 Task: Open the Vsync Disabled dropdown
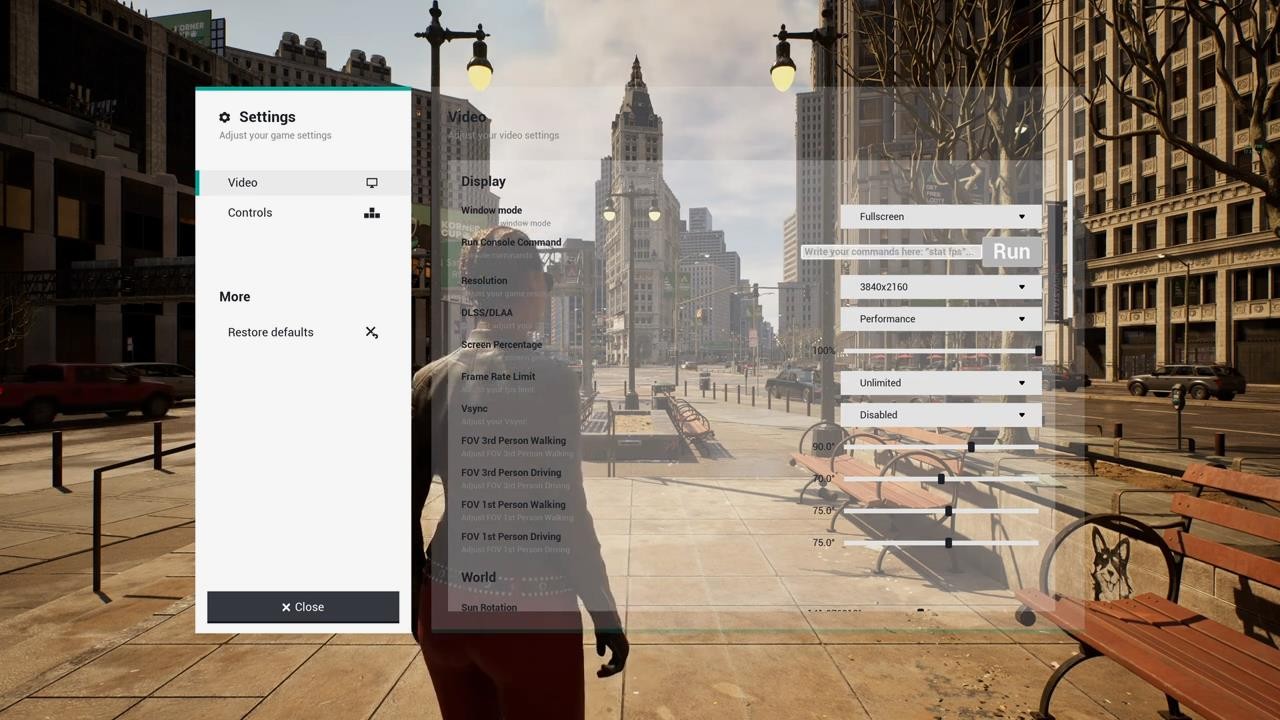941,415
